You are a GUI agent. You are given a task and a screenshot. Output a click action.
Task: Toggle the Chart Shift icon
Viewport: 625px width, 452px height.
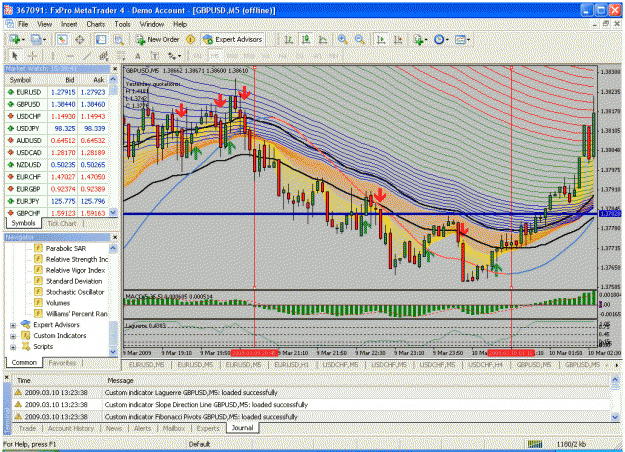(398, 39)
